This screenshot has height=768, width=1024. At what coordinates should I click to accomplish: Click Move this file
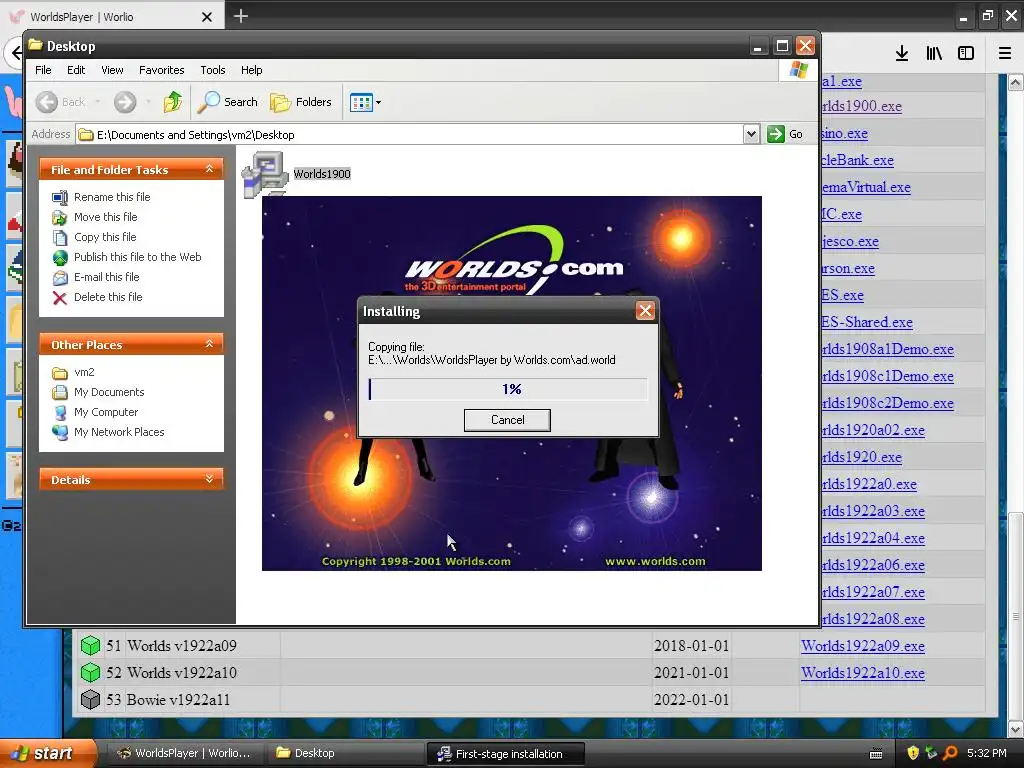(105, 217)
